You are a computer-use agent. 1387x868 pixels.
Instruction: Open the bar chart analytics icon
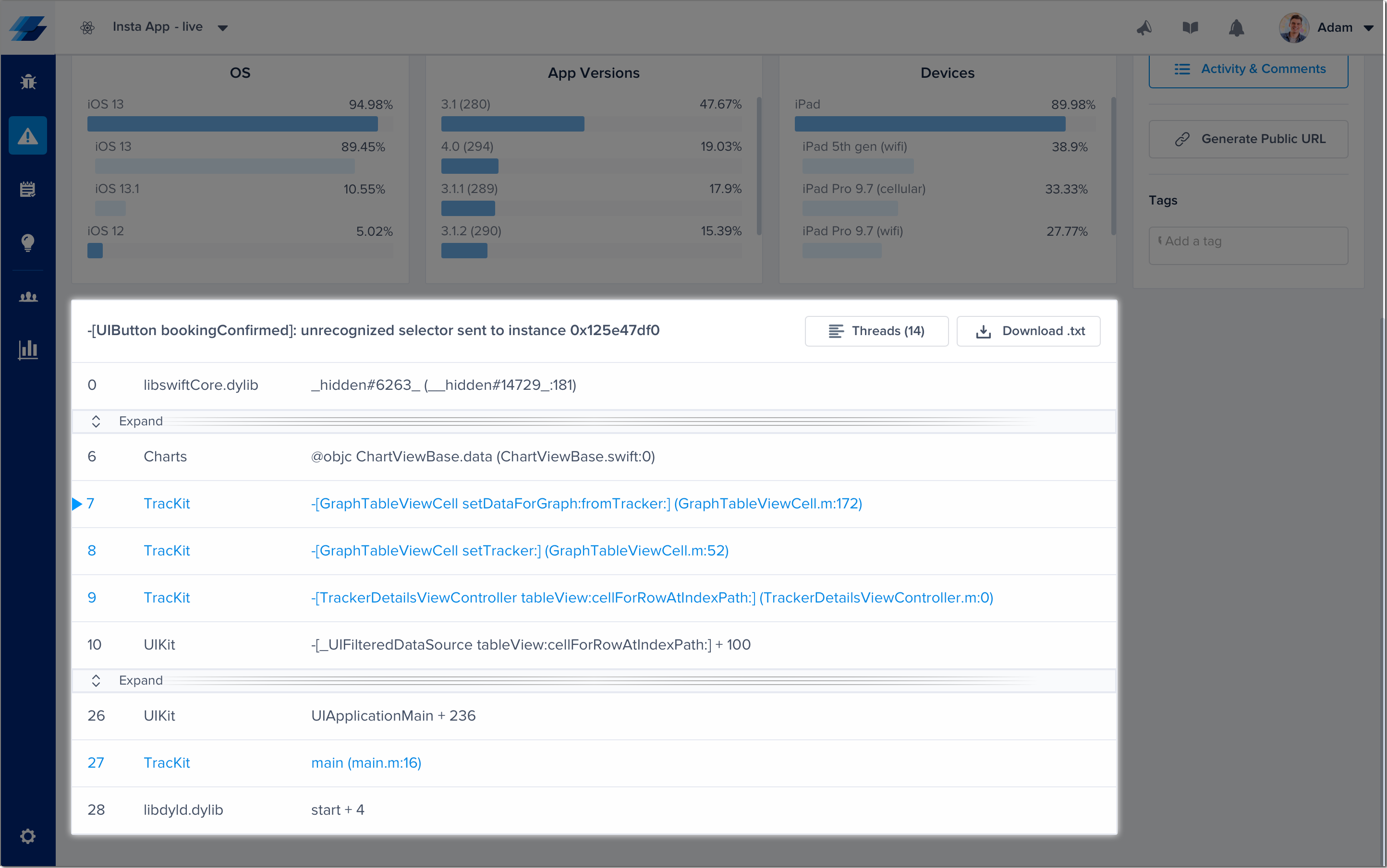(27, 349)
